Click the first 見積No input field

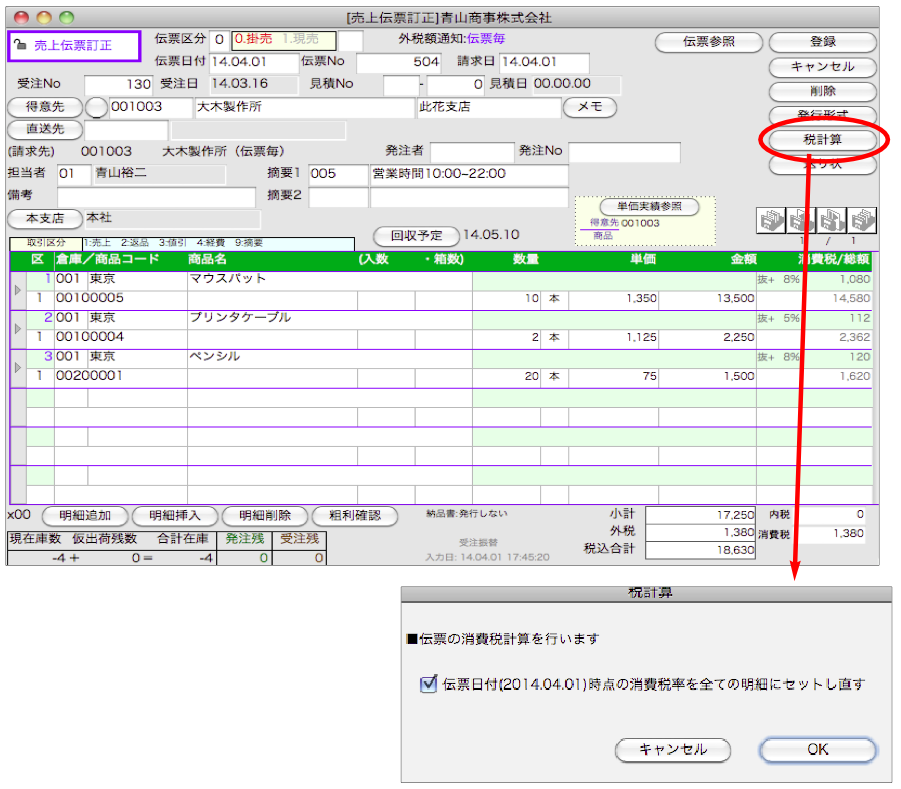[x=401, y=84]
